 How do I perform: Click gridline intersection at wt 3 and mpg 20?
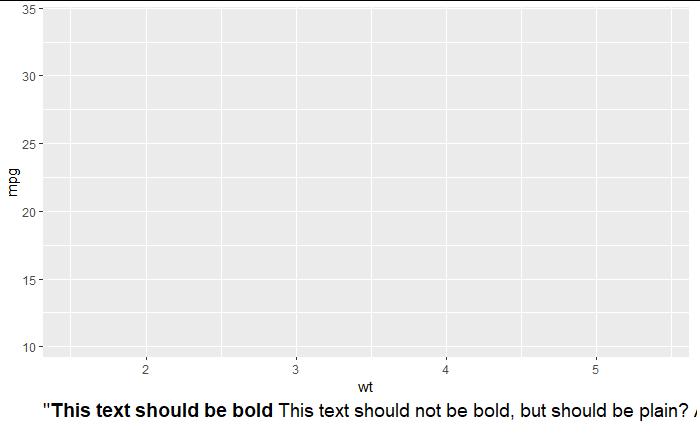296,212
